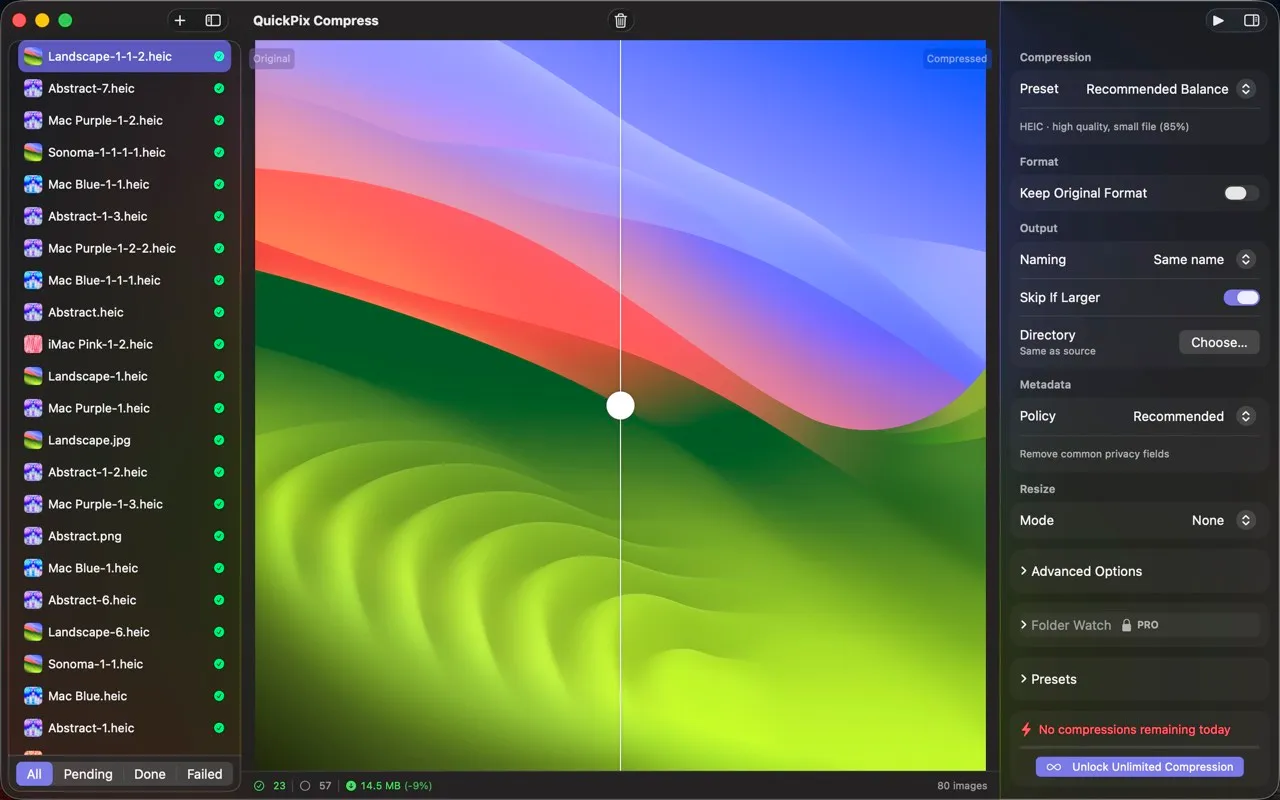
Task: Click the PRO badge next to Folder Watch
Action: point(1148,625)
